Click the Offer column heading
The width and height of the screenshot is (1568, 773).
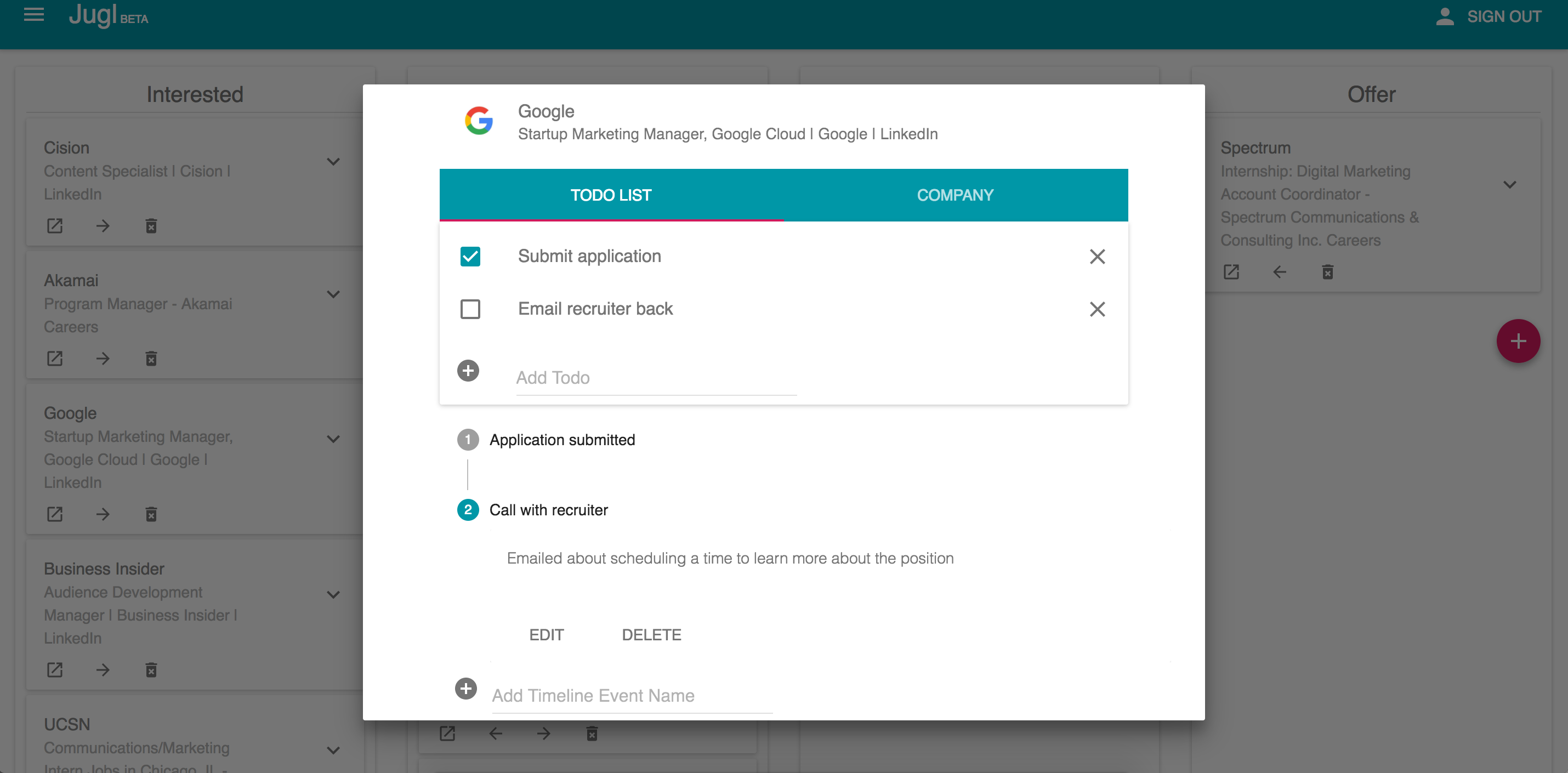[x=1371, y=94]
